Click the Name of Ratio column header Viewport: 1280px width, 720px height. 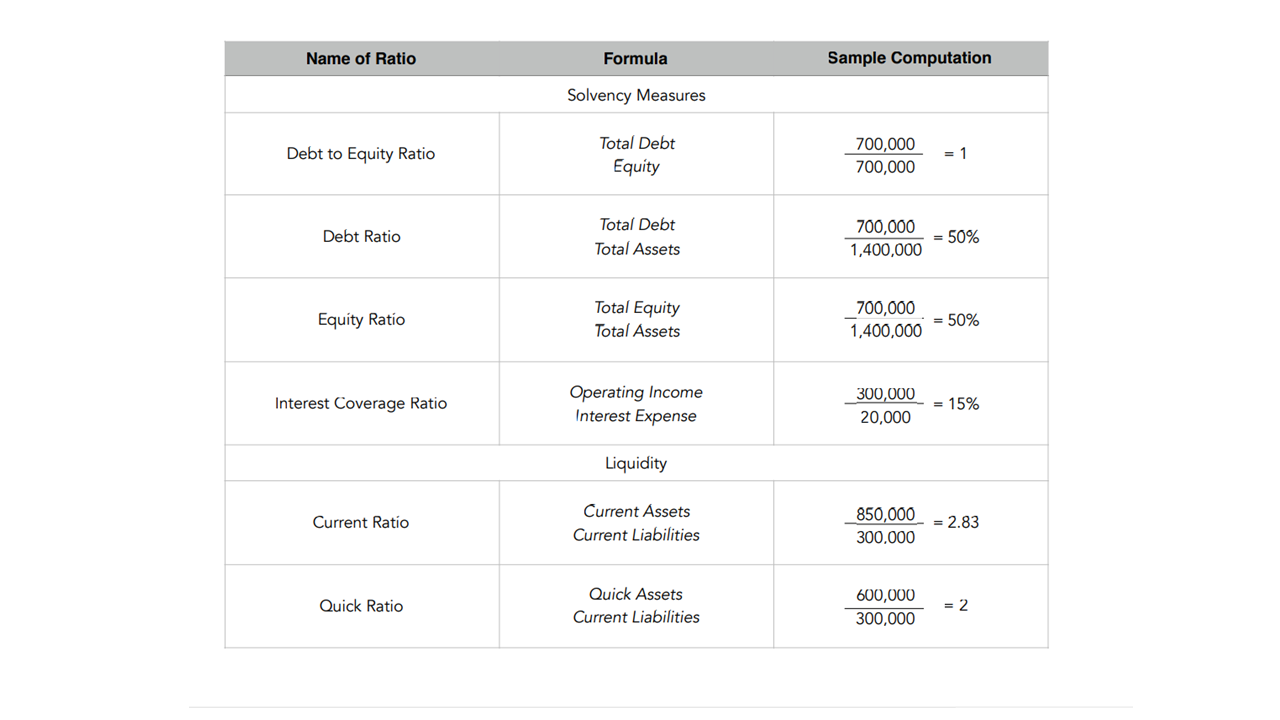click(361, 59)
